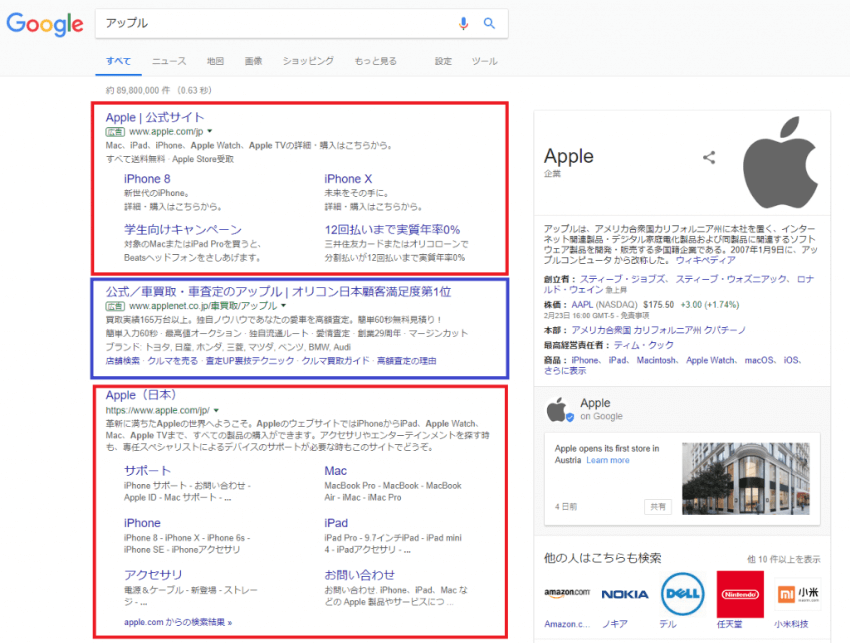850x643 pixels.
Task: Open the ツール search tools
Action: click(x=484, y=61)
